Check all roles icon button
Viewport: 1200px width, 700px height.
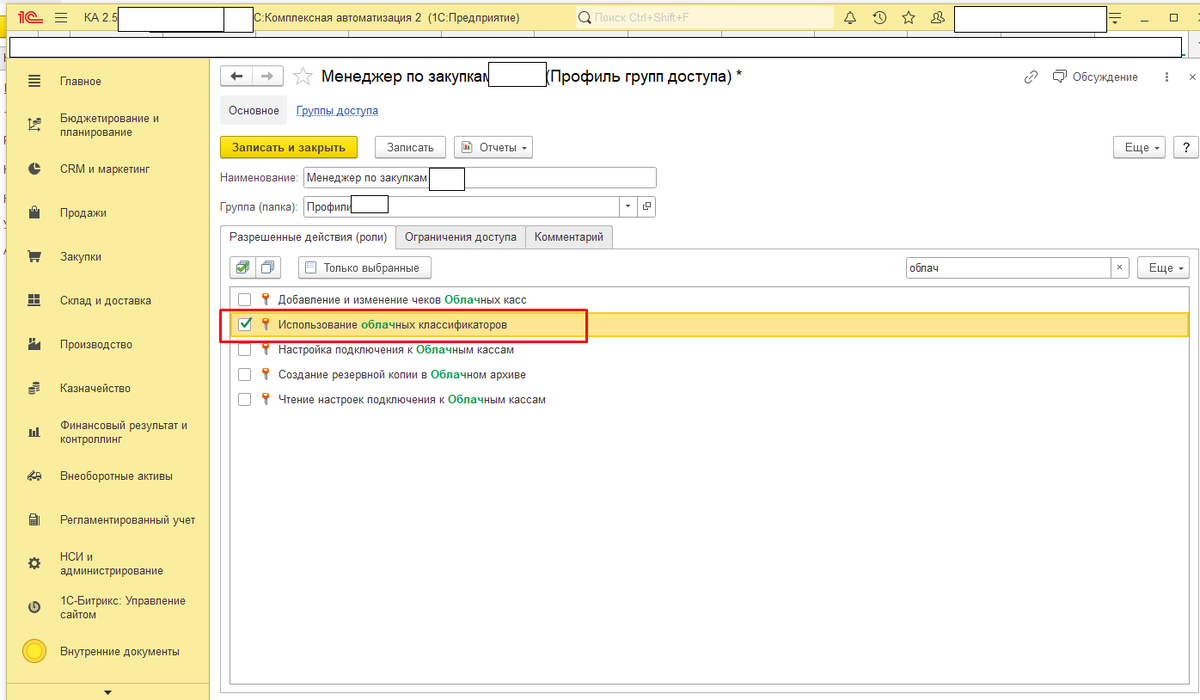click(242, 268)
